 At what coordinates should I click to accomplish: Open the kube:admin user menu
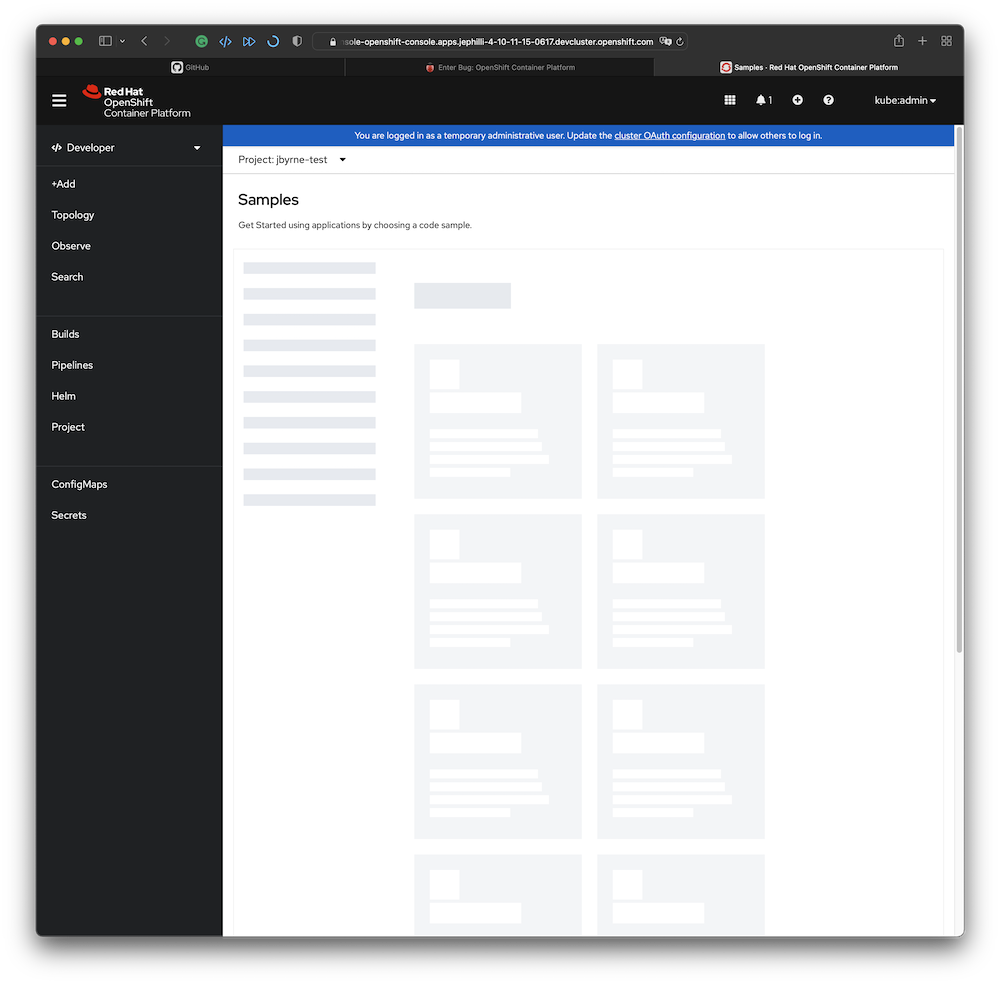coord(905,100)
